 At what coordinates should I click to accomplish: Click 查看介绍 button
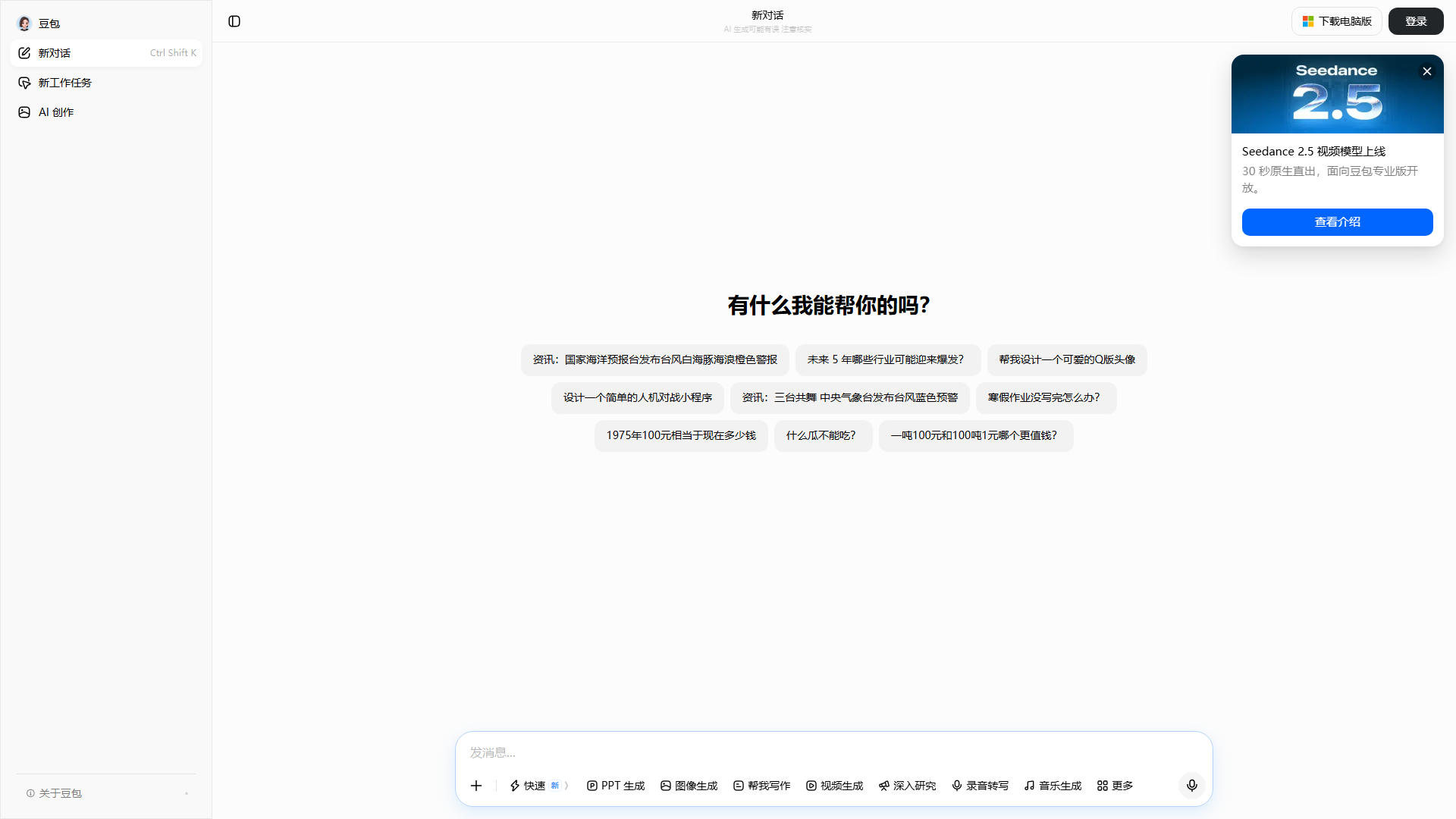pyautogui.click(x=1337, y=222)
